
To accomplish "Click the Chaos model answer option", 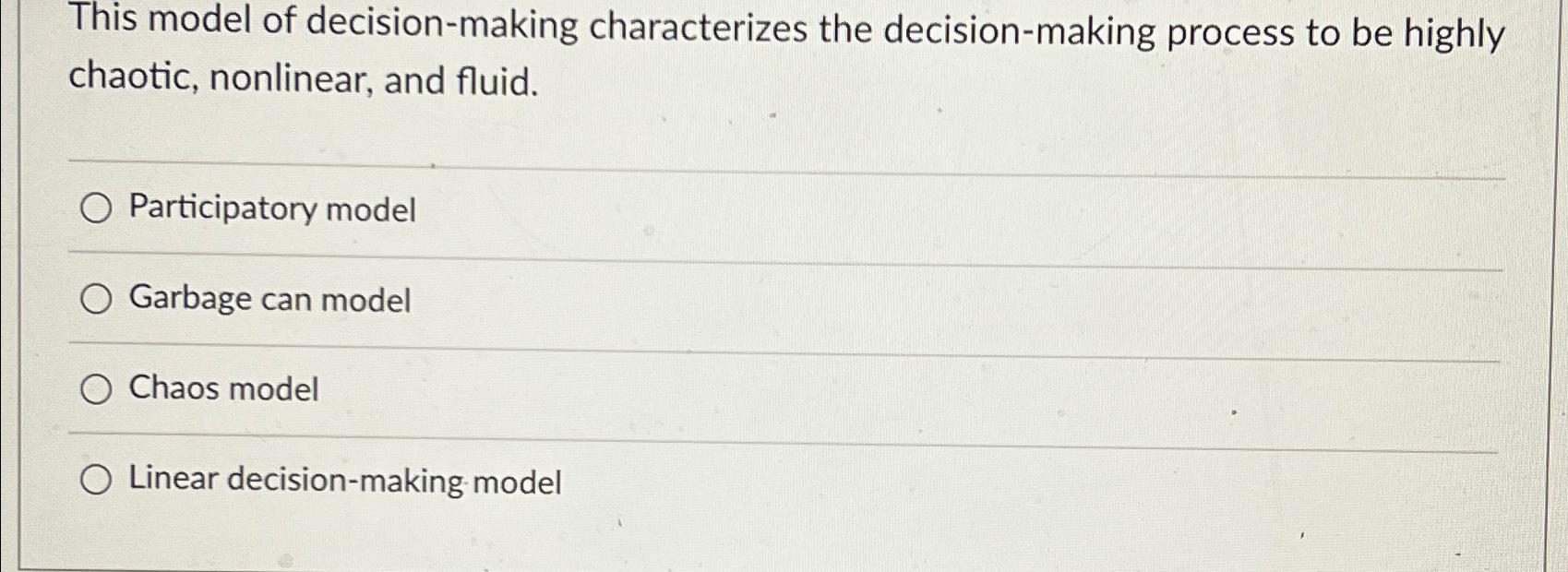I will click(x=223, y=388).
